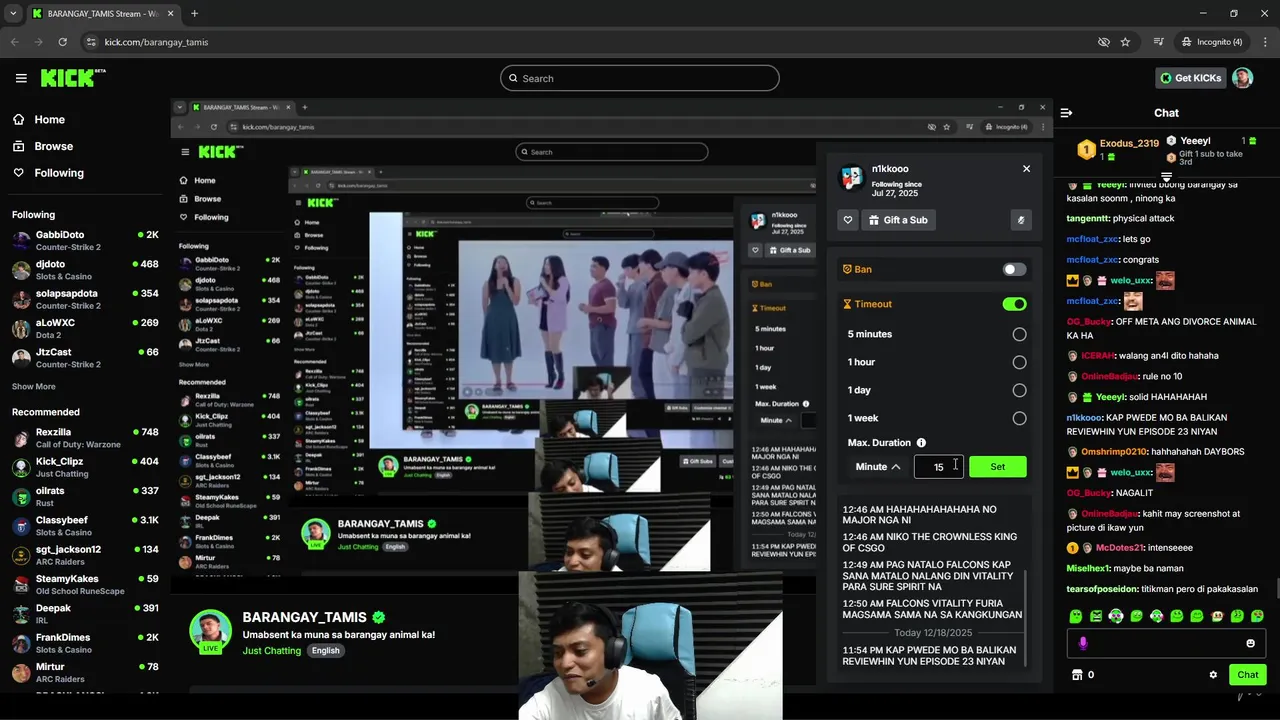Turn off the Timeout switch

pyautogui.click(x=1014, y=304)
